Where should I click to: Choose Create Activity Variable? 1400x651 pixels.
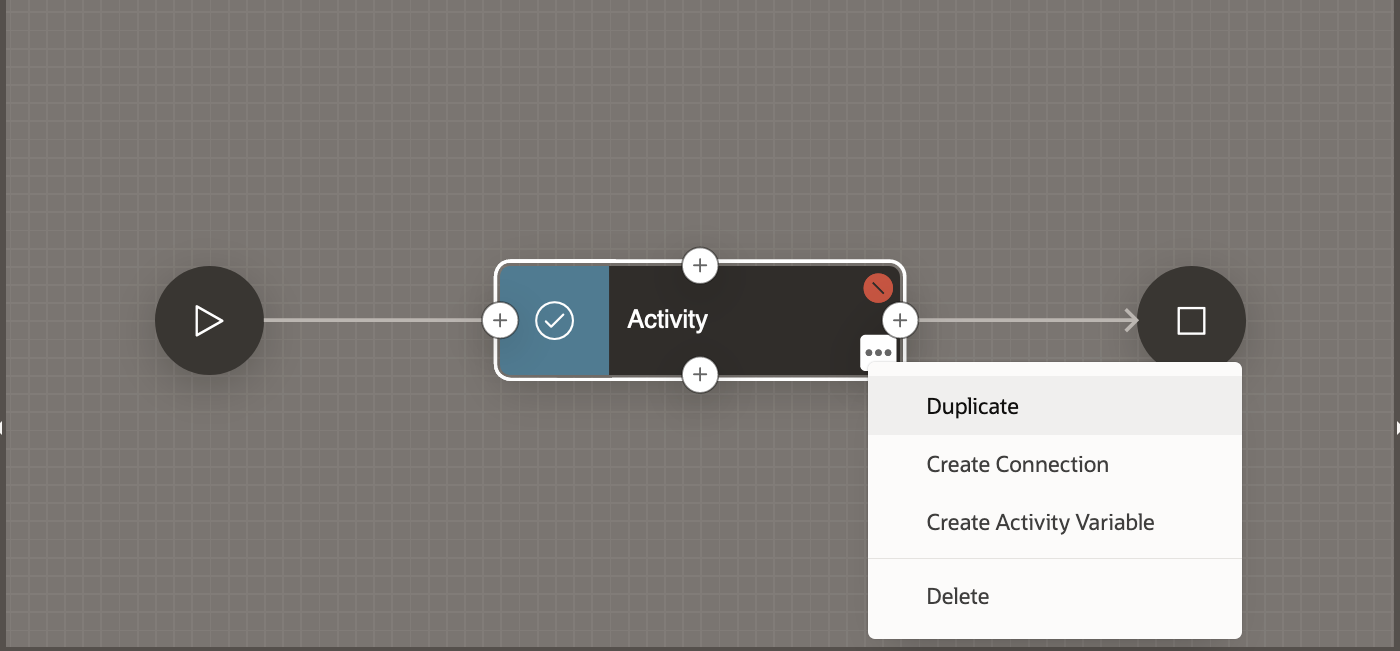coord(1040,522)
